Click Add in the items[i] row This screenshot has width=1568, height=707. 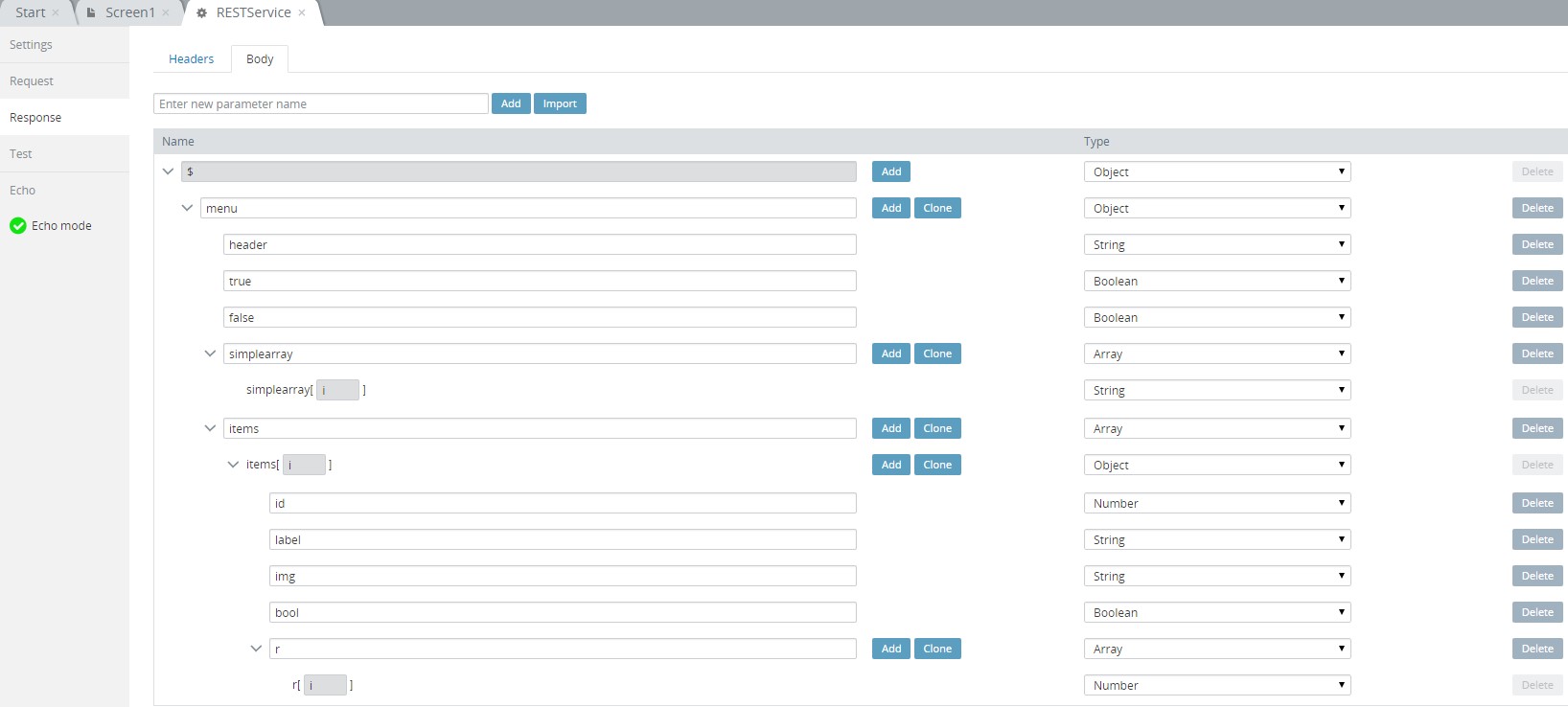pos(891,465)
